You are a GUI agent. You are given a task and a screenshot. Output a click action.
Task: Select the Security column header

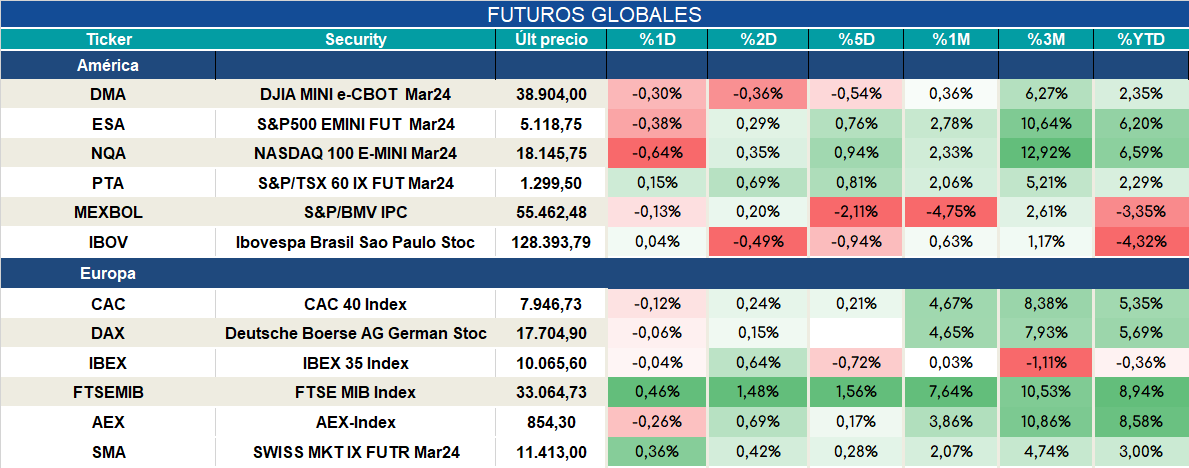pos(356,40)
